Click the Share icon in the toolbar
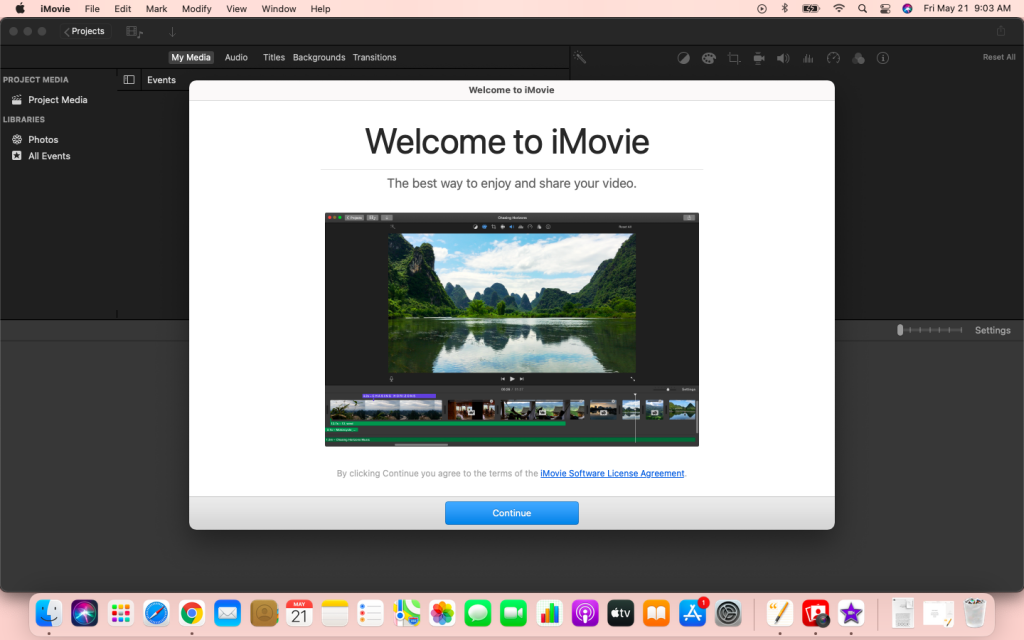 click(1000, 31)
